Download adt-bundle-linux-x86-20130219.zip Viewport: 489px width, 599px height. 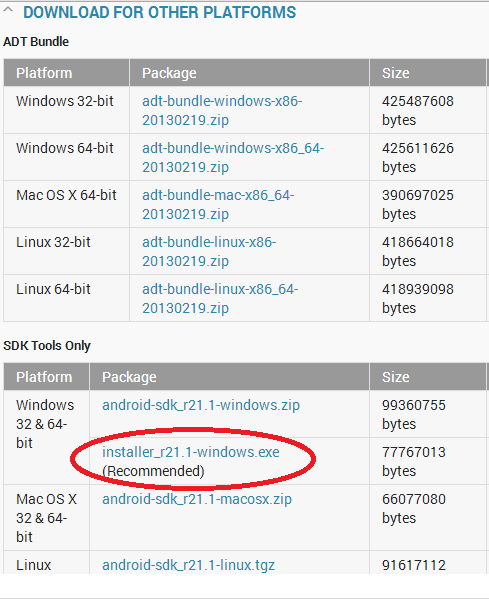click(209, 251)
